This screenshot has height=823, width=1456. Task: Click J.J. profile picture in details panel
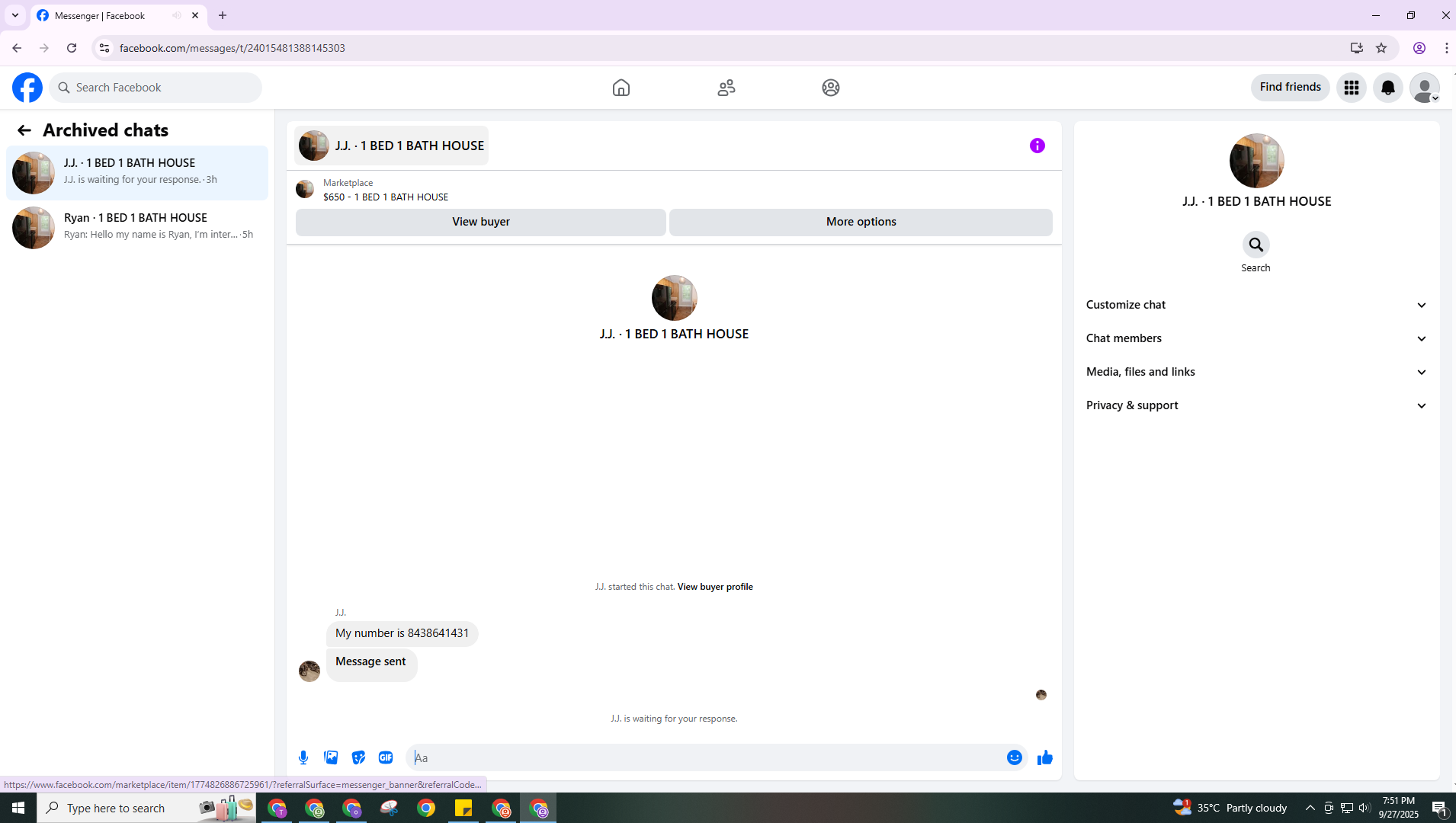pos(1256,161)
